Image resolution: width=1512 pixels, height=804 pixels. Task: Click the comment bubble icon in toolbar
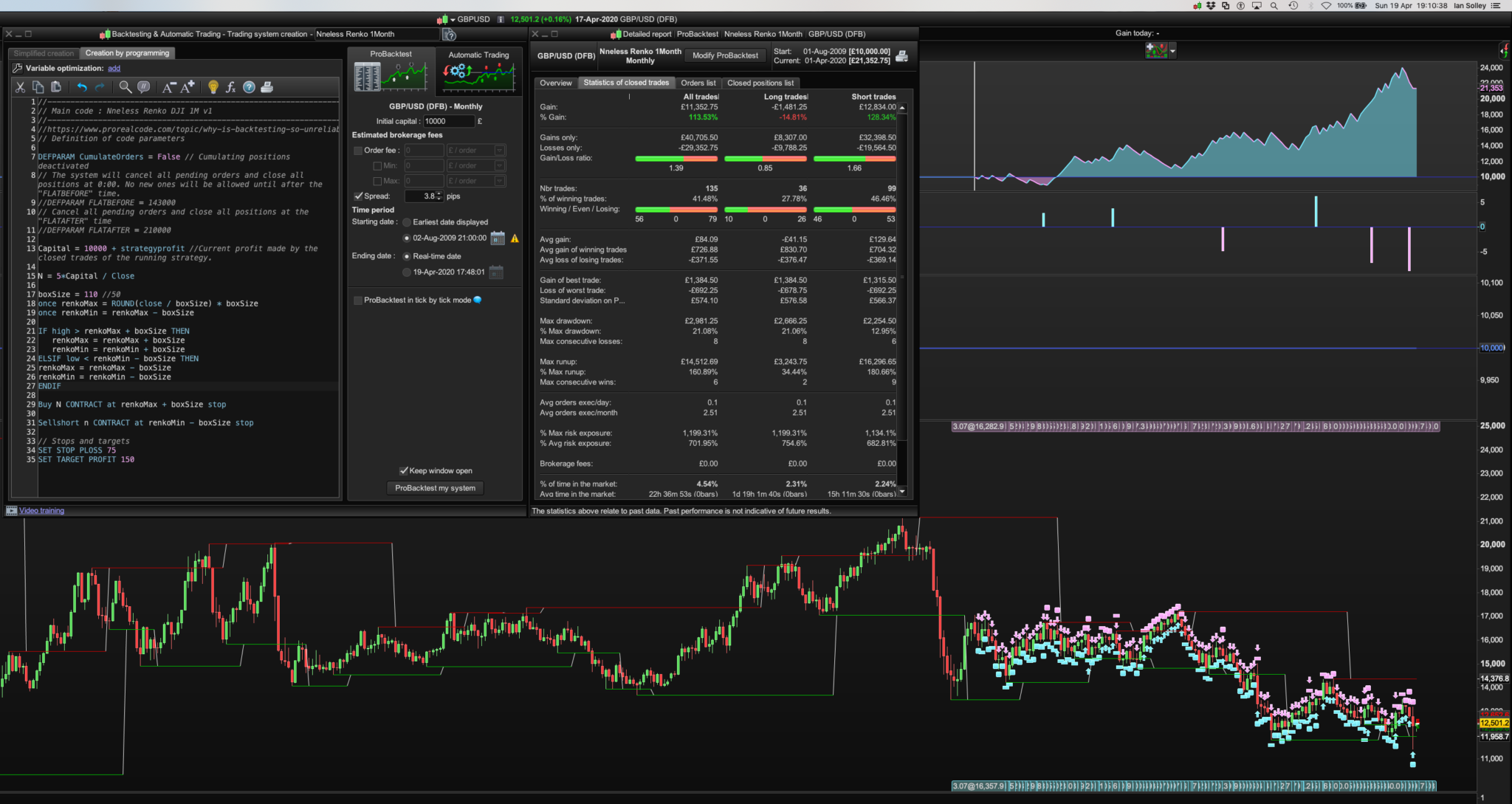click(144, 87)
